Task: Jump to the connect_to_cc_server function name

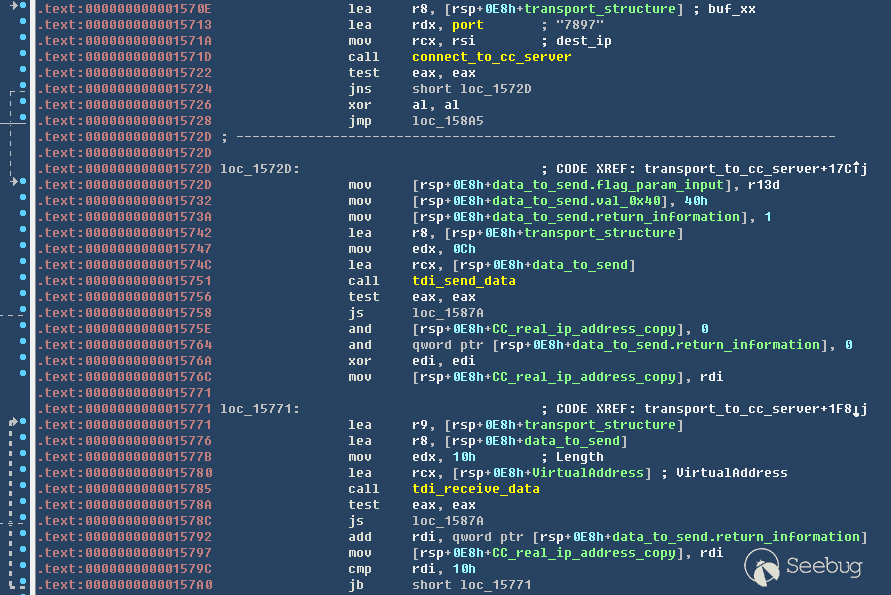Action: coord(492,57)
